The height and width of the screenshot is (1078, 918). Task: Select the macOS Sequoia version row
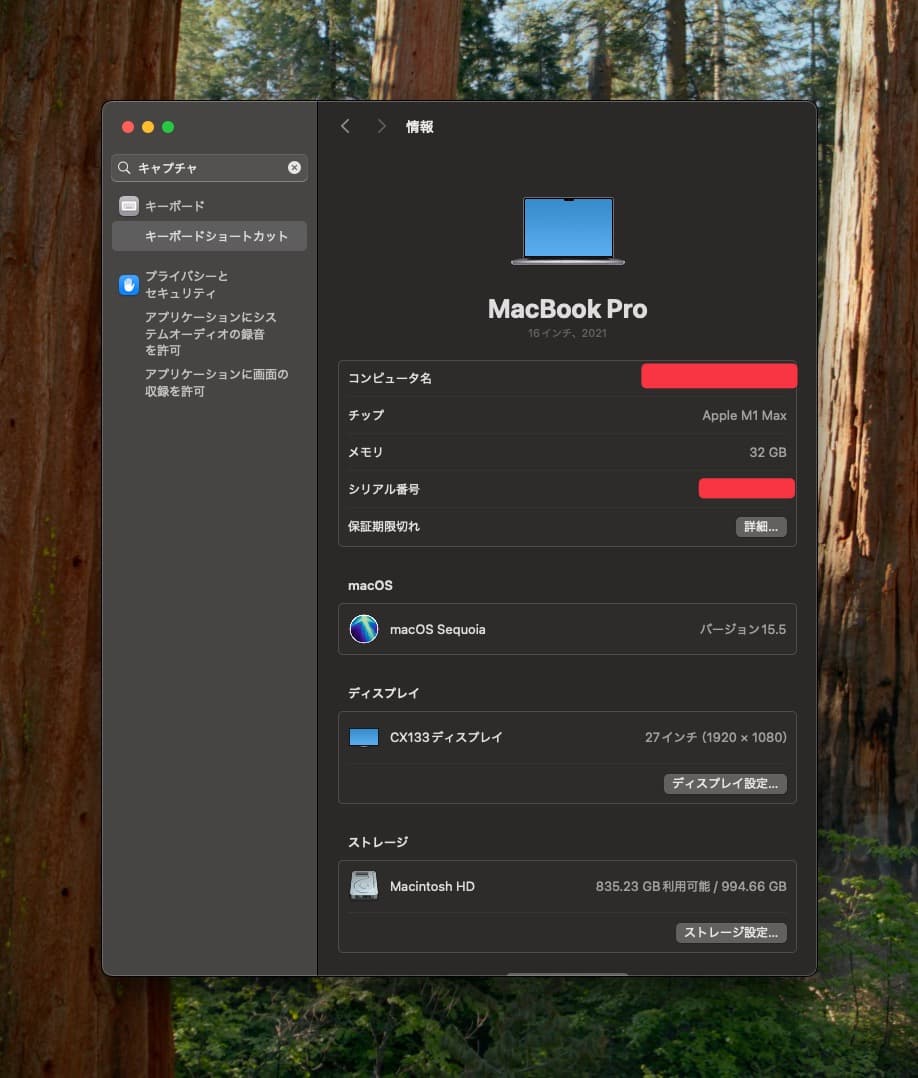tap(567, 629)
